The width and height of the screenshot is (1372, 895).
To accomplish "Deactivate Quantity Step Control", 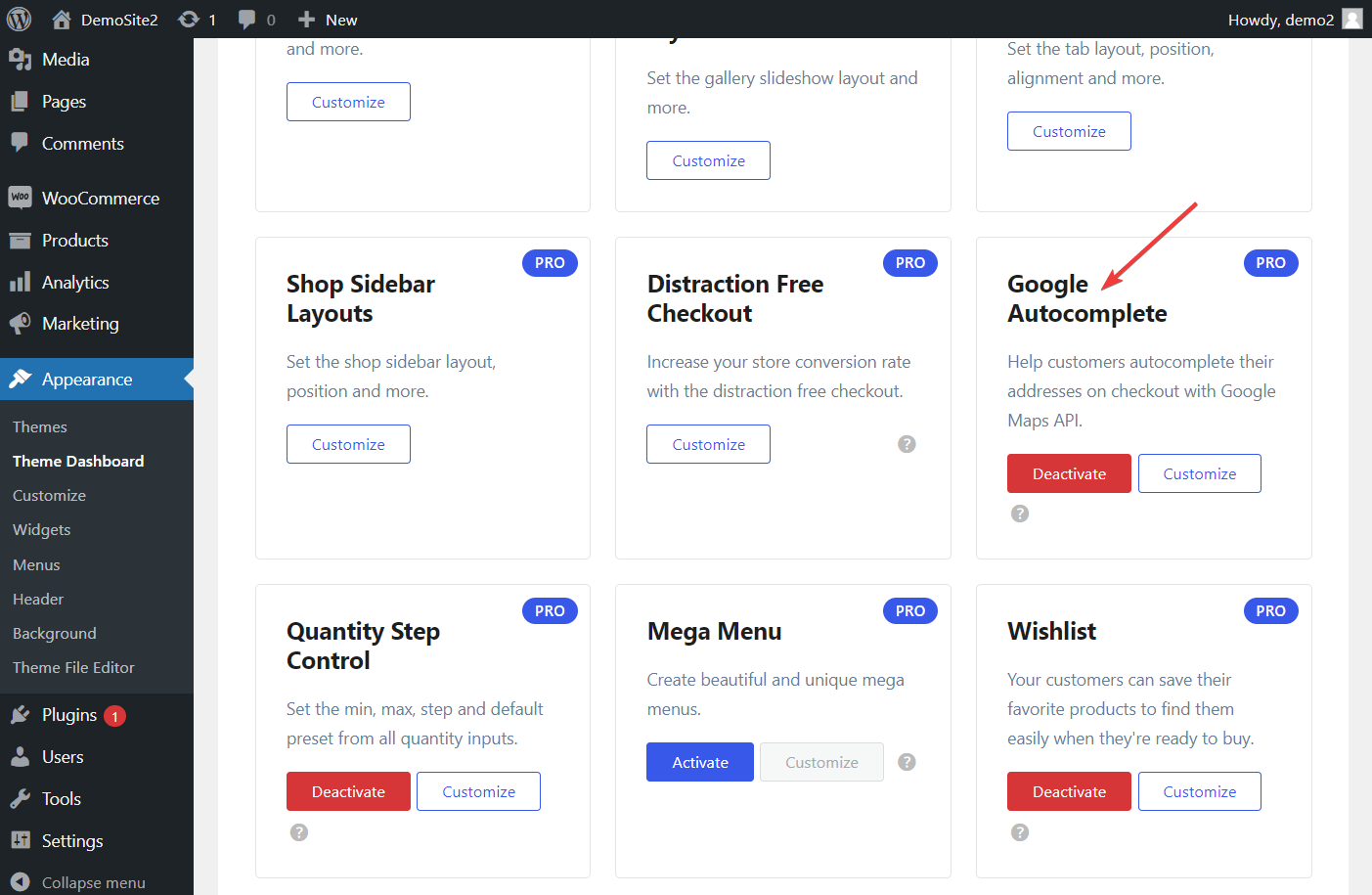I will [348, 791].
